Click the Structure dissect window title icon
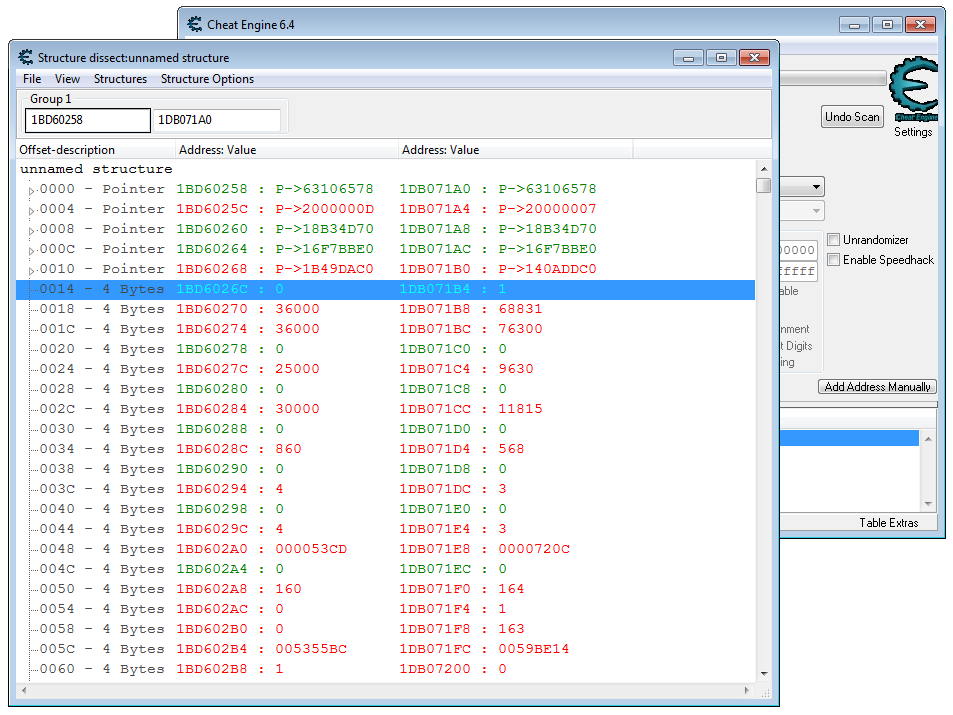953x715 pixels. 26,58
